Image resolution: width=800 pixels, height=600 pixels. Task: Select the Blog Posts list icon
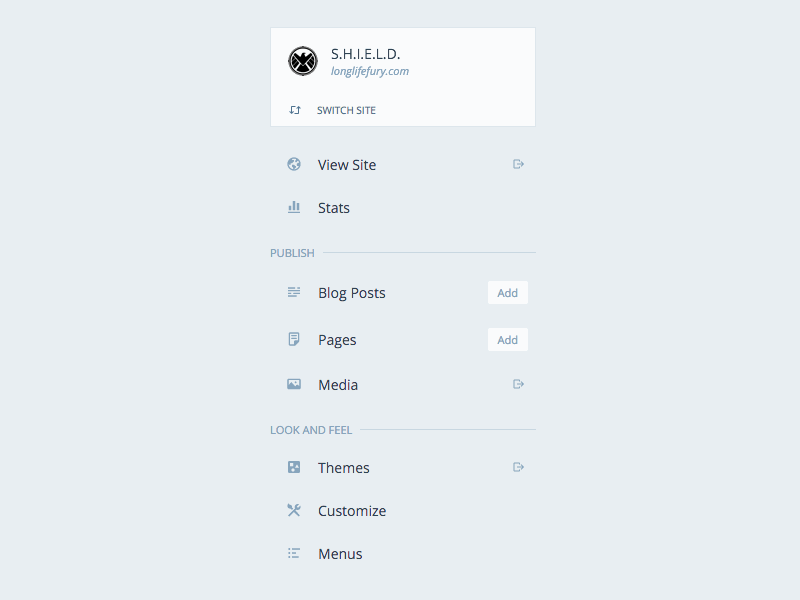(x=293, y=292)
